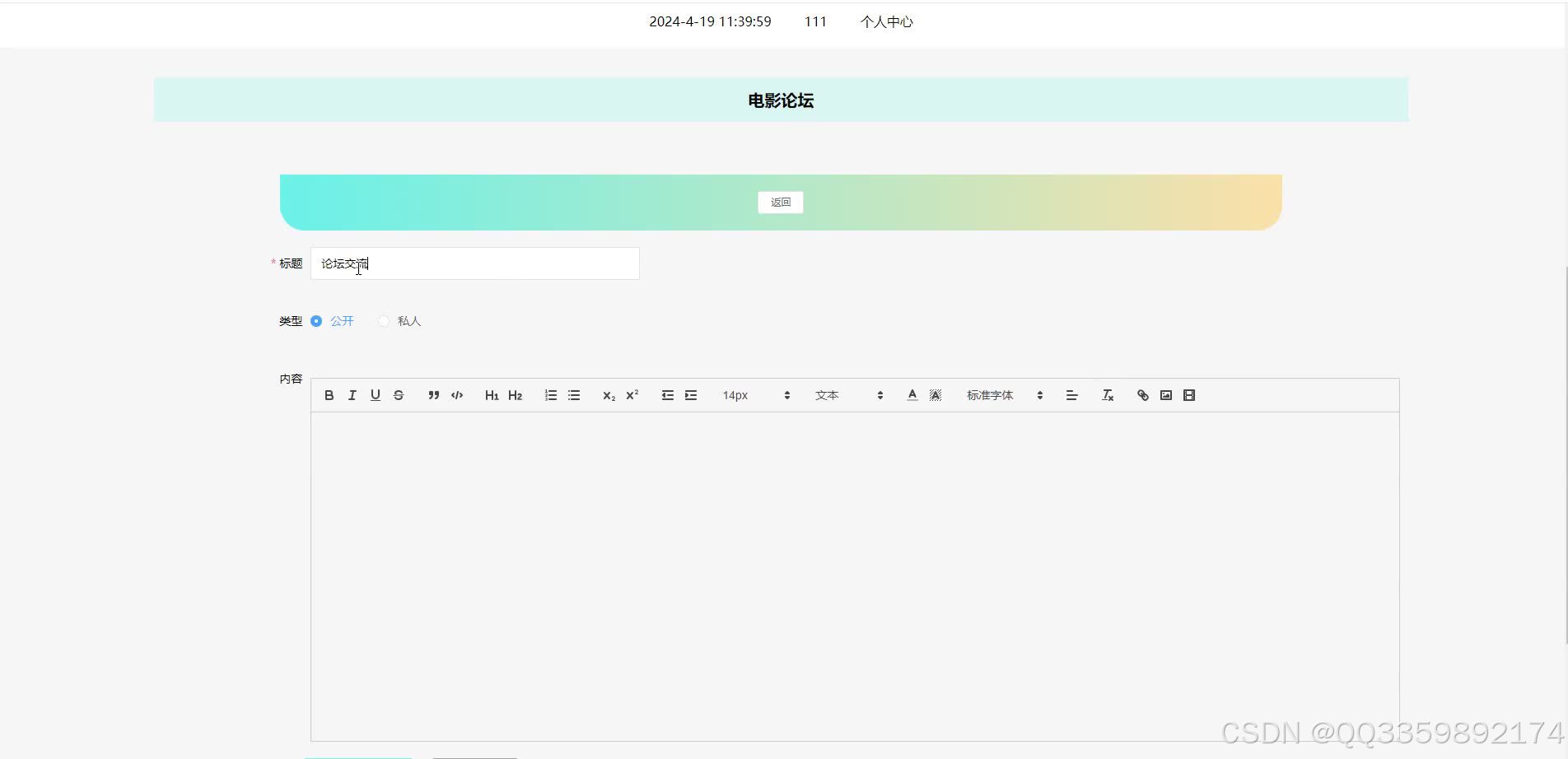Click the 返回 button
Image resolution: width=1568 pixels, height=759 pixels.
click(781, 203)
